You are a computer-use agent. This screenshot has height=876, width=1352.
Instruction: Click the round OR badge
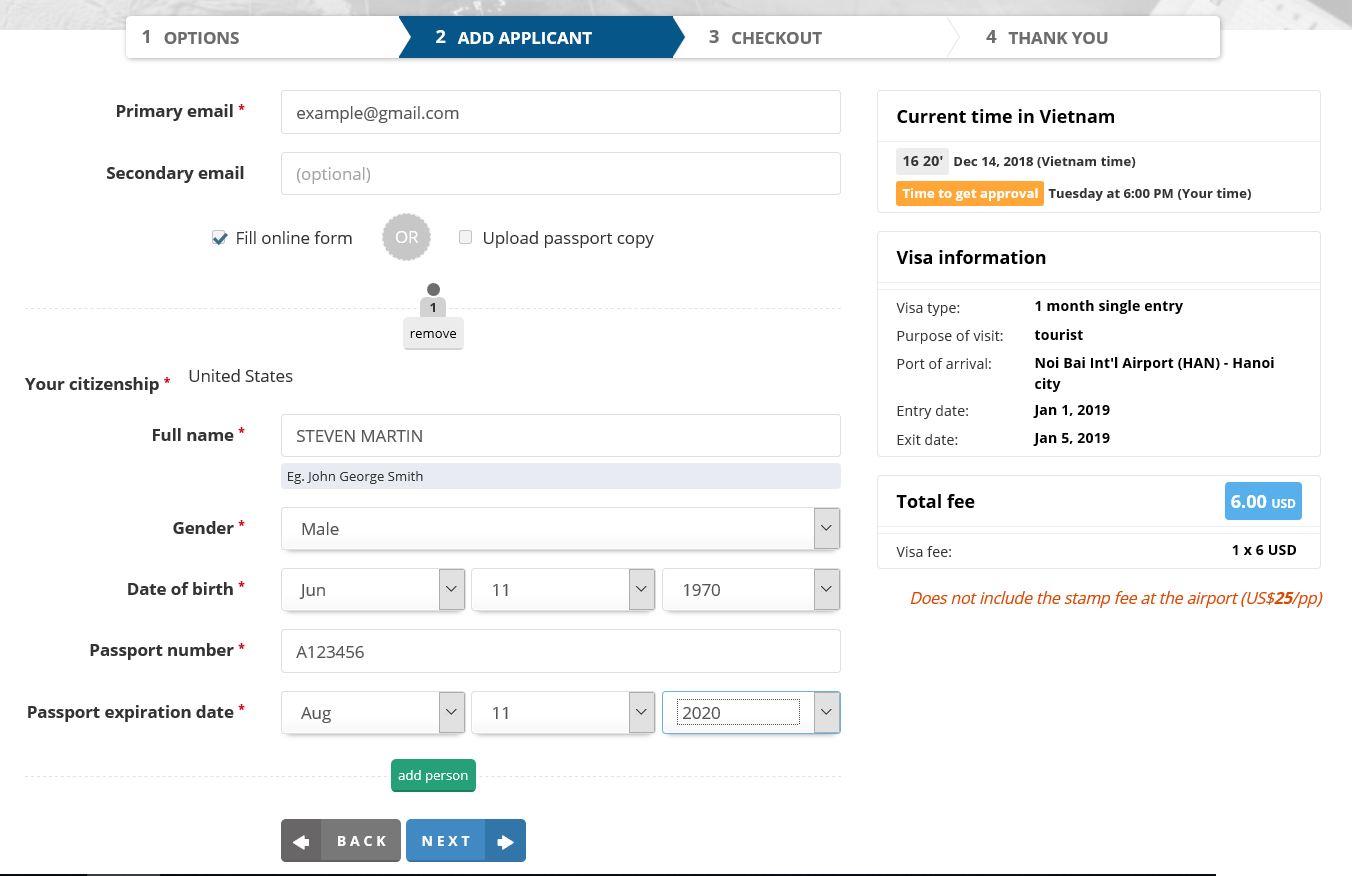406,238
